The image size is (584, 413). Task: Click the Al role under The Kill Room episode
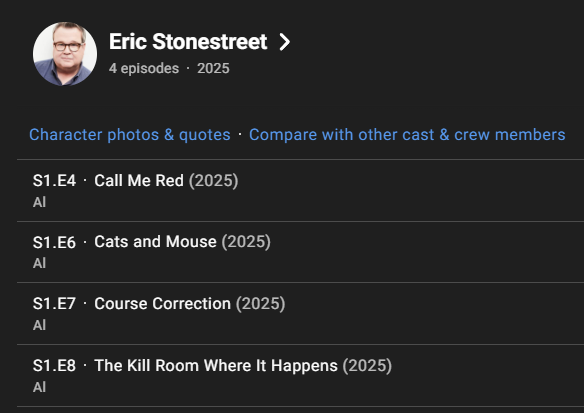point(39,387)
